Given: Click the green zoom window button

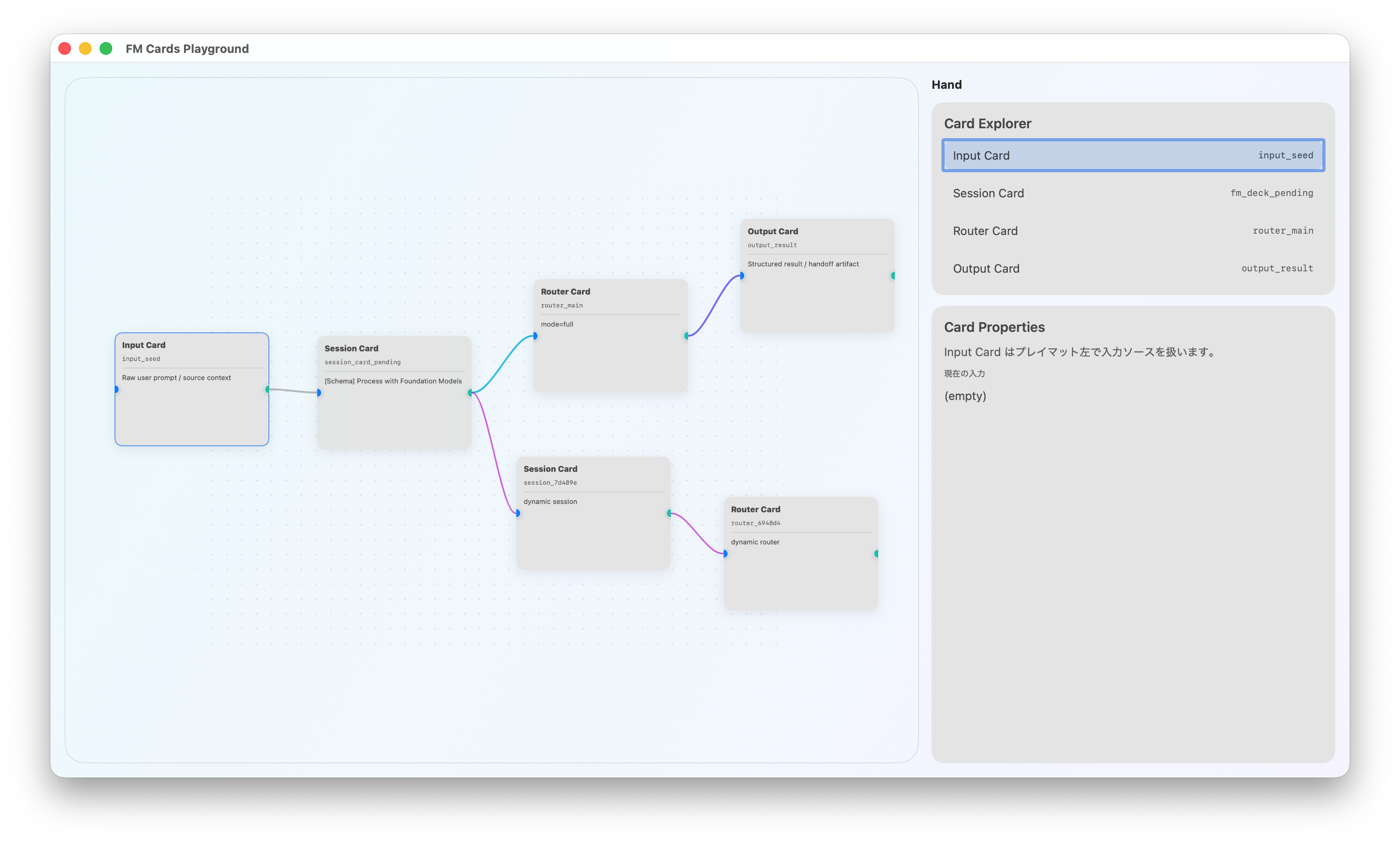Looking at the screenshot, I should point(106,49).
